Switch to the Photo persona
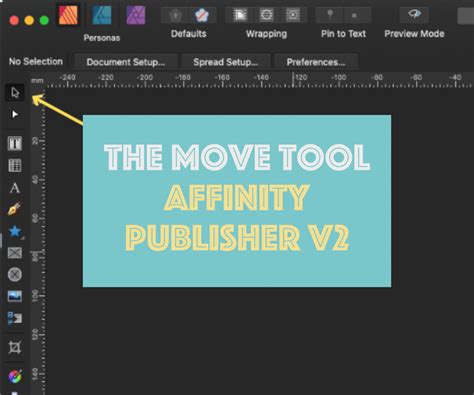The image size is (474, 395). pos(136,15)
